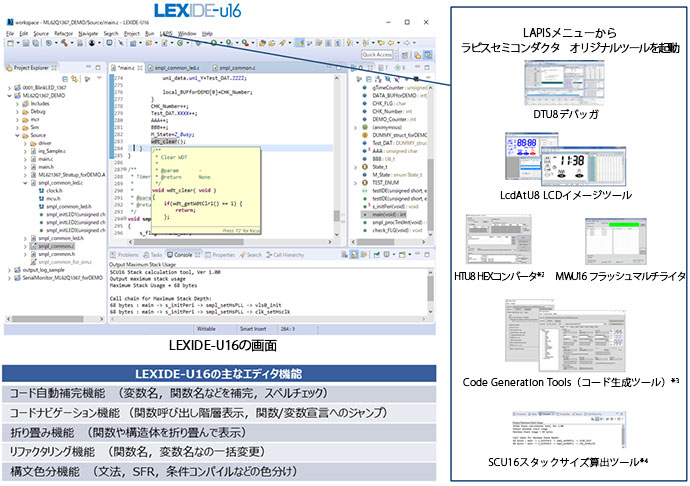Click the SCU16 stack size tool thumbnail
690x486 pixels.
(x=569, y=430)
